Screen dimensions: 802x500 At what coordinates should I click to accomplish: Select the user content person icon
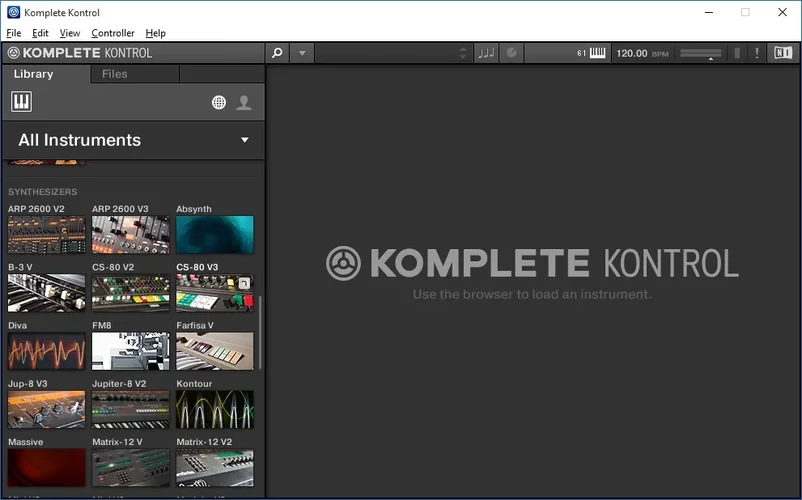(244, 103)
